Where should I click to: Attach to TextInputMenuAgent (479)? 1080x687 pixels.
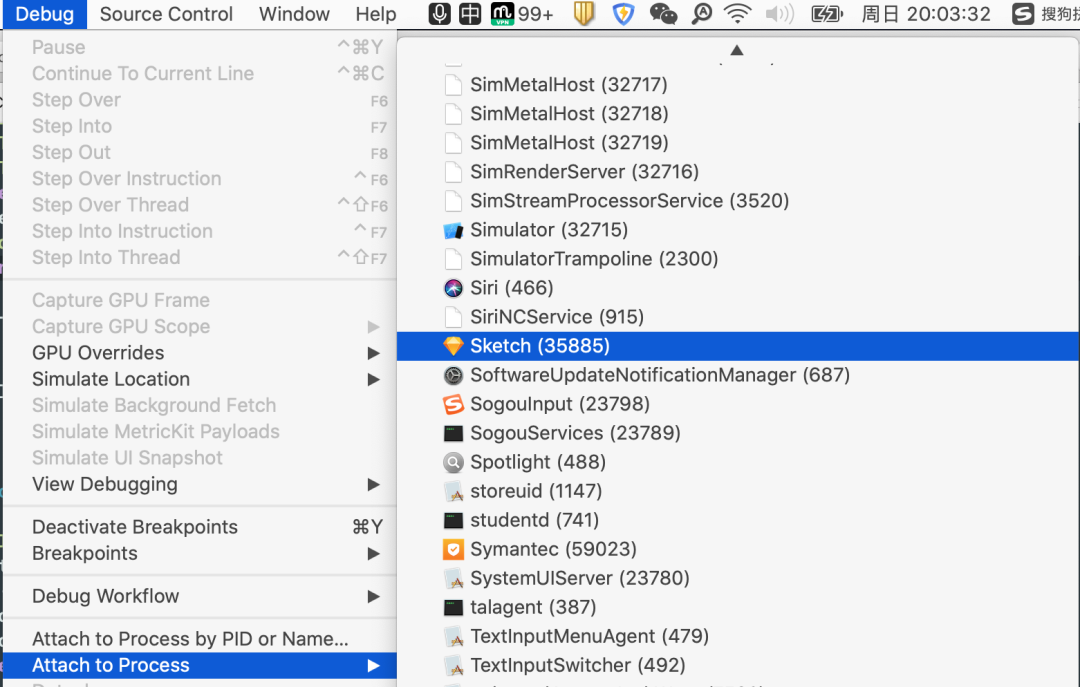[738, 636]
